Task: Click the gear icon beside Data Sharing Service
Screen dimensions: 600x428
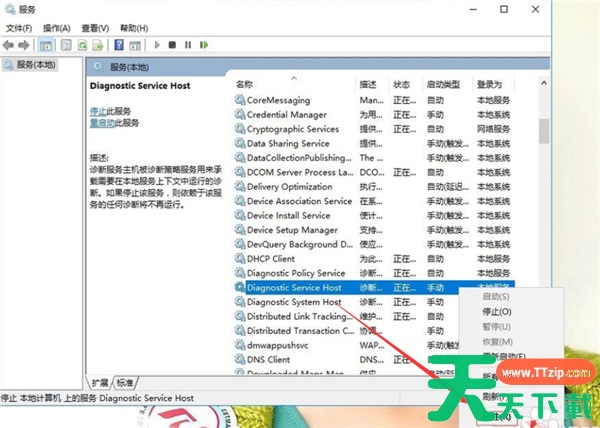Action: click(x=240, y=143)
